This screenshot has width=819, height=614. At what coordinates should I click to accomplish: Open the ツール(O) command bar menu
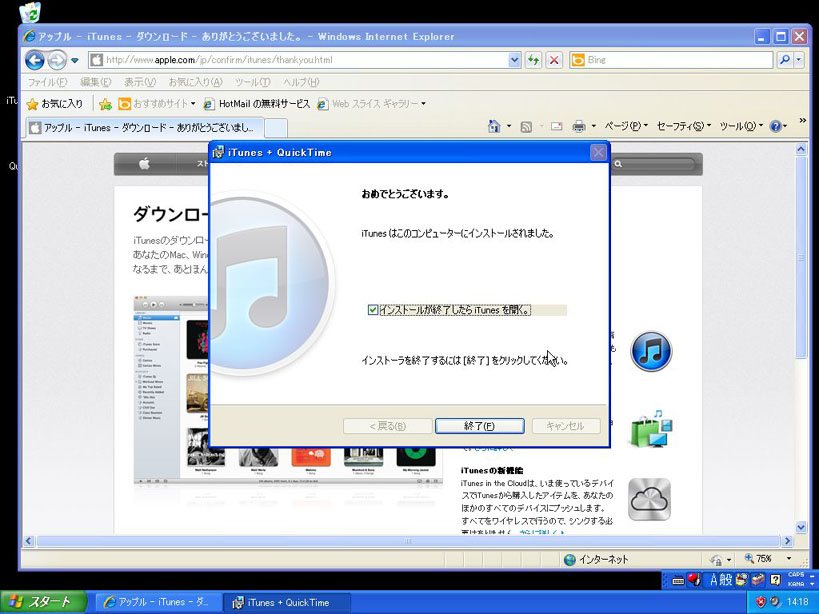pyautogui.click(x=741, y=126)
